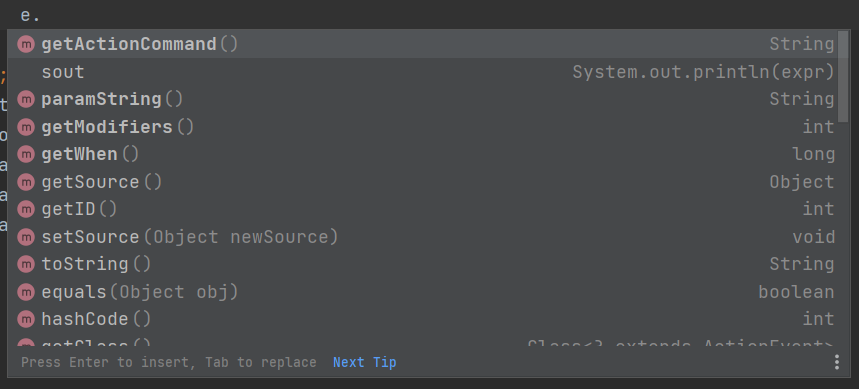Image resolution: width=859 pixels, height=389 pixels.
Task: Click the method icon beside setSource
Action: tap(26, 237)
